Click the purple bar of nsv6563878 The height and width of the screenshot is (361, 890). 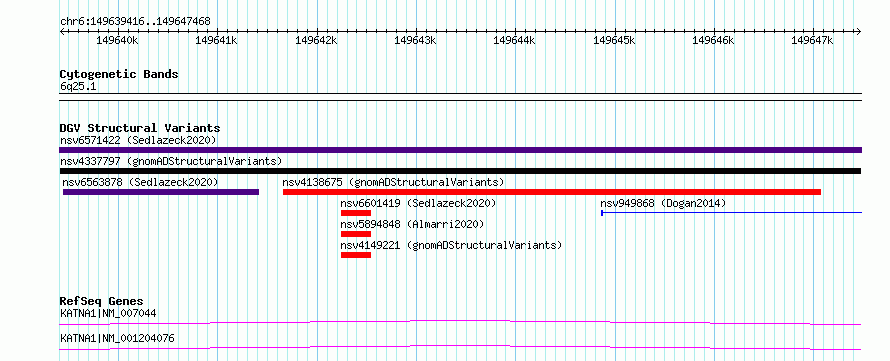[161, 192]
